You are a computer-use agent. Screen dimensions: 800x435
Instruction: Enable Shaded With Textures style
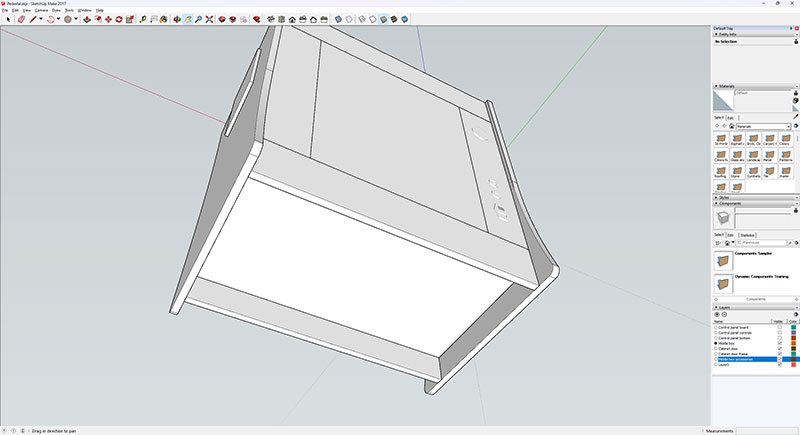coord(394,19)
